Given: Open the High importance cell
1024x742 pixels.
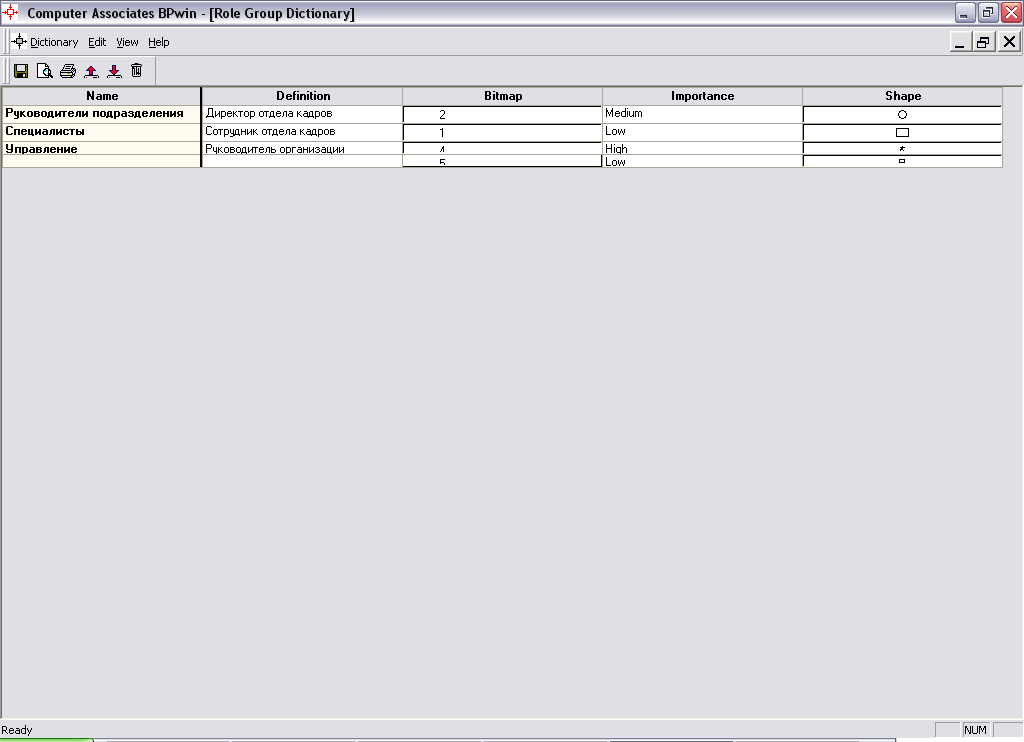Looking at the screenshot, I should (x=703, y=148).
